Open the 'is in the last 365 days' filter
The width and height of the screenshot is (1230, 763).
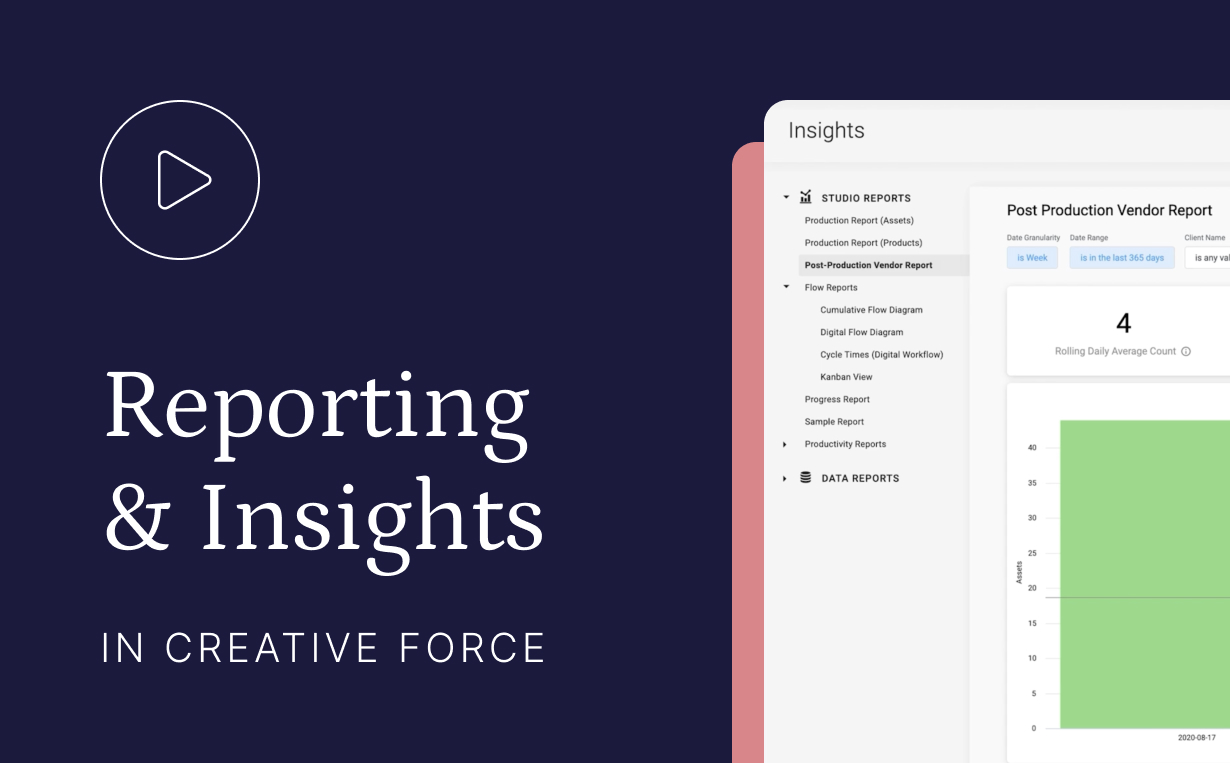[1121, 257]
